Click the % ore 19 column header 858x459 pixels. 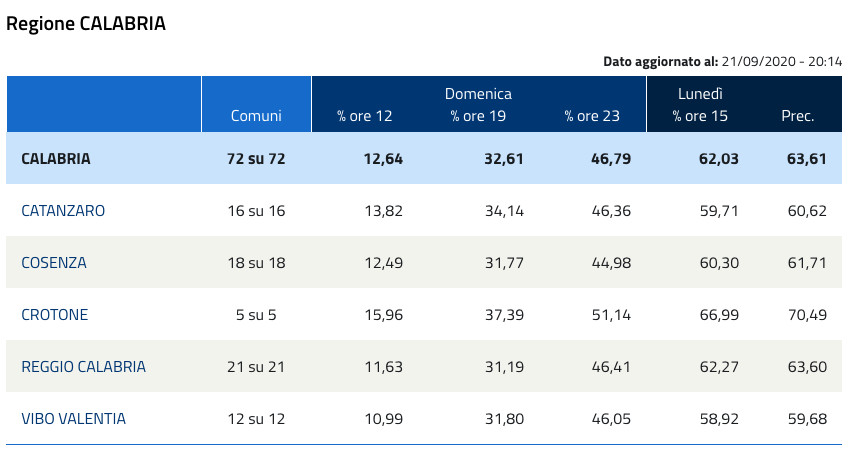click(478, 116)
